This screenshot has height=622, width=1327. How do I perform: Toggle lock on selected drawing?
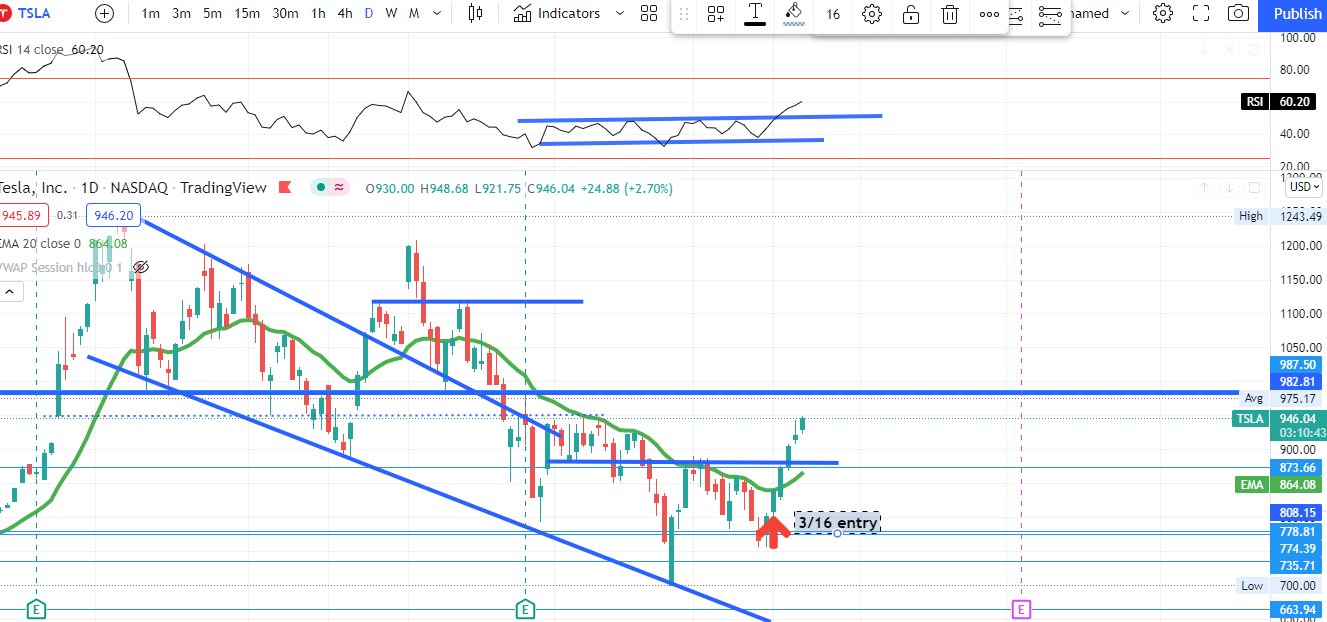pyautogui.click(x=911, y=14)
